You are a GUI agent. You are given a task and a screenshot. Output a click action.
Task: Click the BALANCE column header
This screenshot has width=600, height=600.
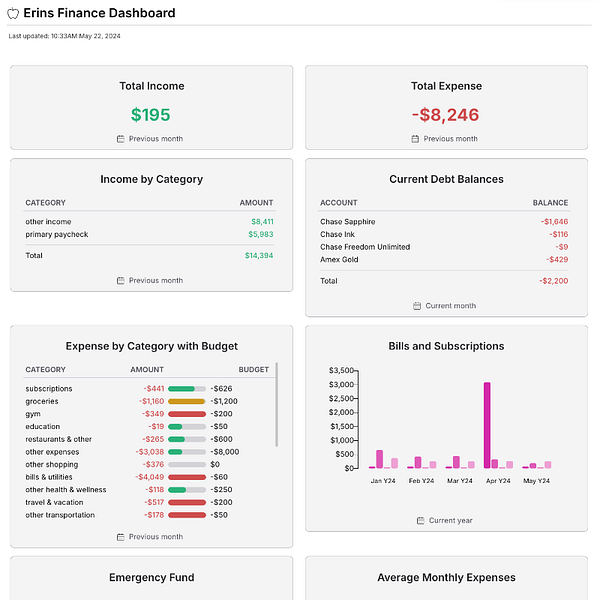550,203
